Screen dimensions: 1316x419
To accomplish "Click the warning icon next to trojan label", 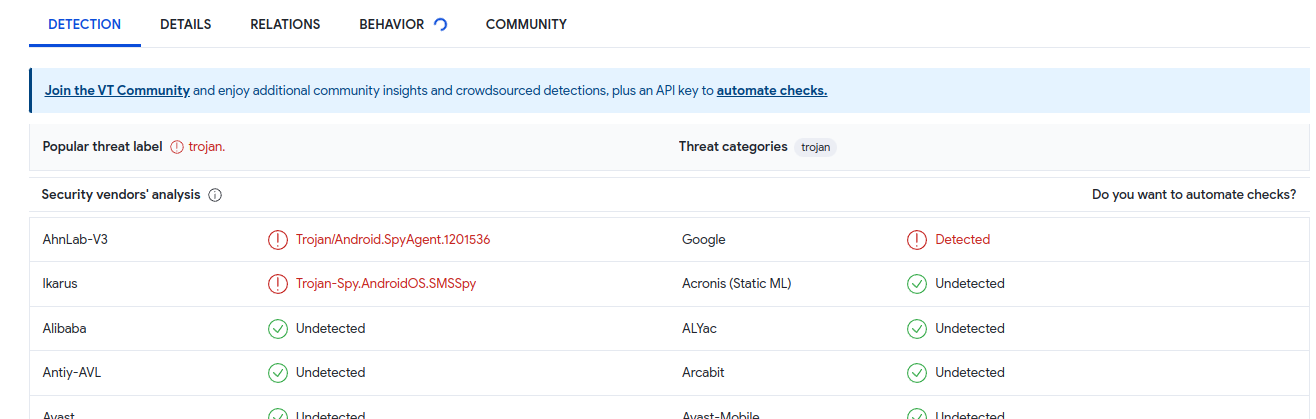I will [177, 147].
